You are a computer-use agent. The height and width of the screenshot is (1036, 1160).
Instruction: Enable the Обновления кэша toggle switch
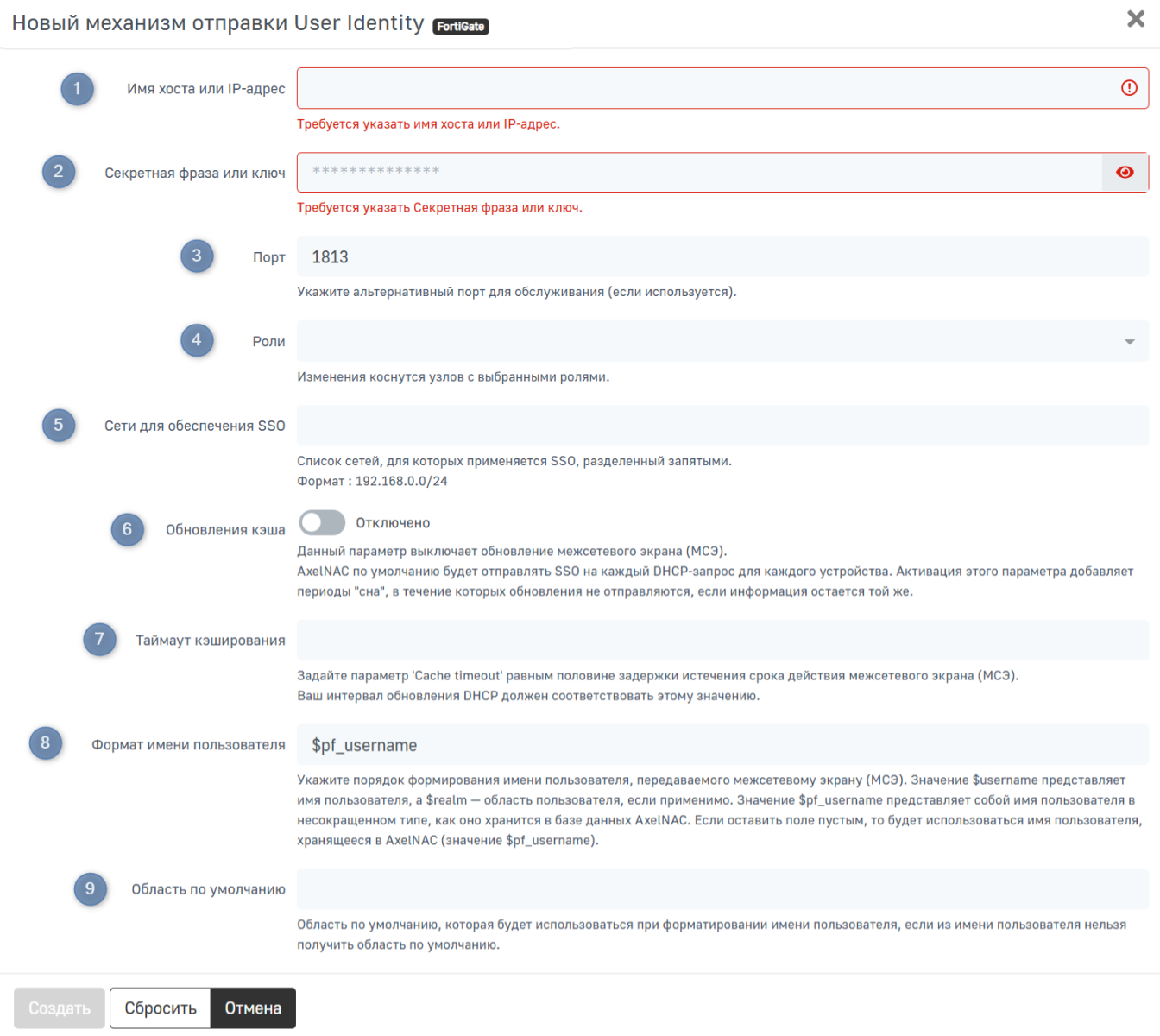(x=322, y=522)
